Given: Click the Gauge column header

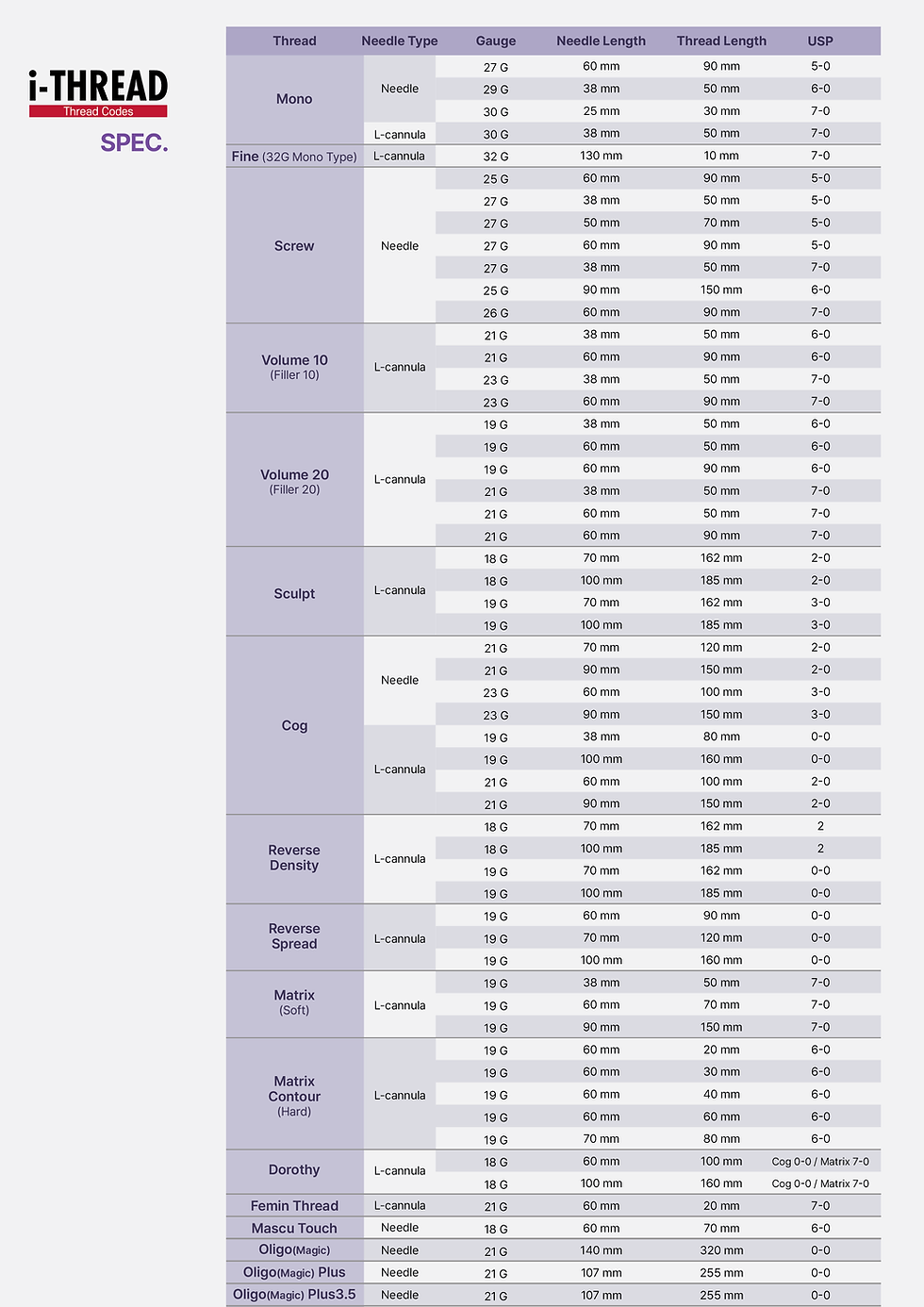Looking at the screenshot, I should pos(496,41).
